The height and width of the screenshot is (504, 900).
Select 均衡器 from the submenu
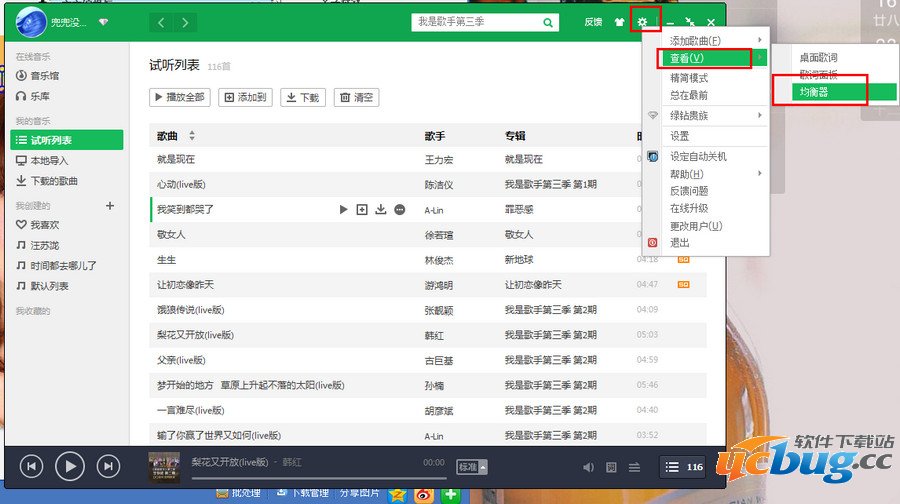[844, 92]
